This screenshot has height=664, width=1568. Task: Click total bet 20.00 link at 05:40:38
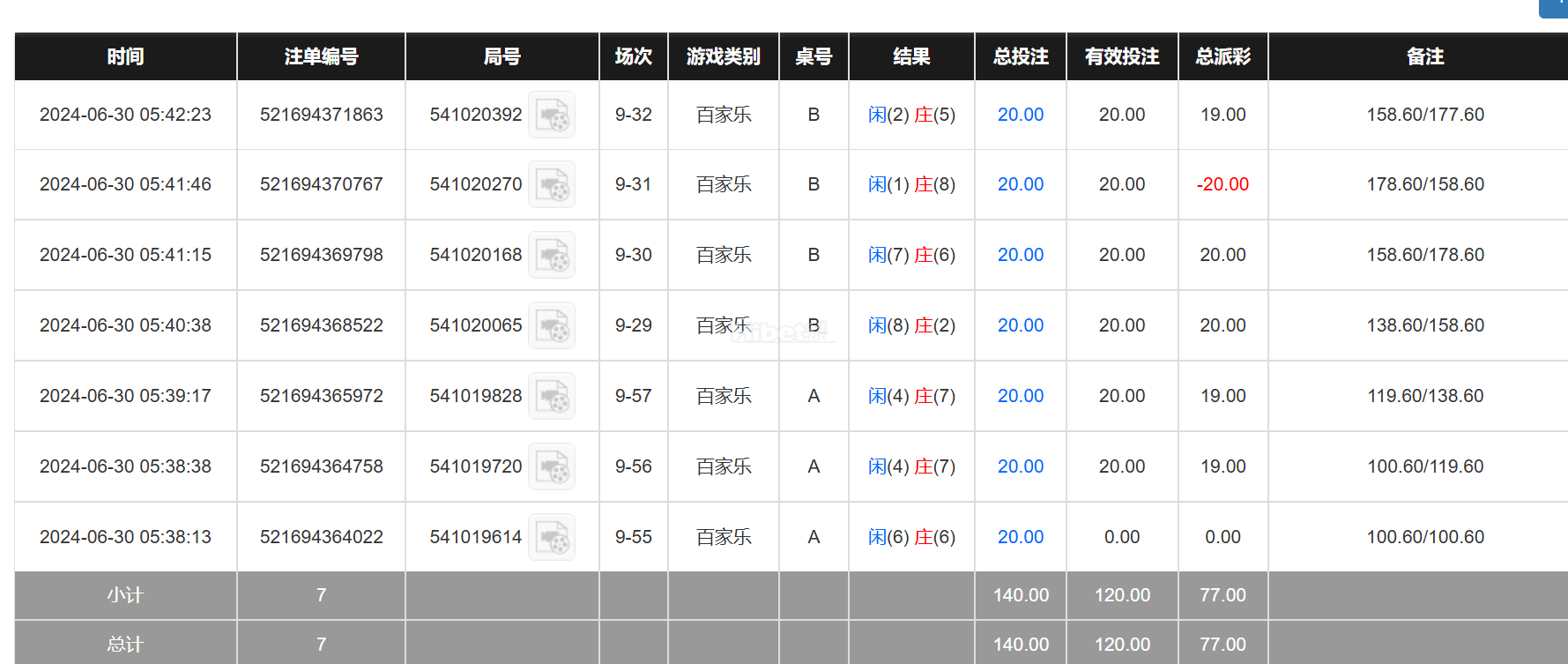(1021, 325)
